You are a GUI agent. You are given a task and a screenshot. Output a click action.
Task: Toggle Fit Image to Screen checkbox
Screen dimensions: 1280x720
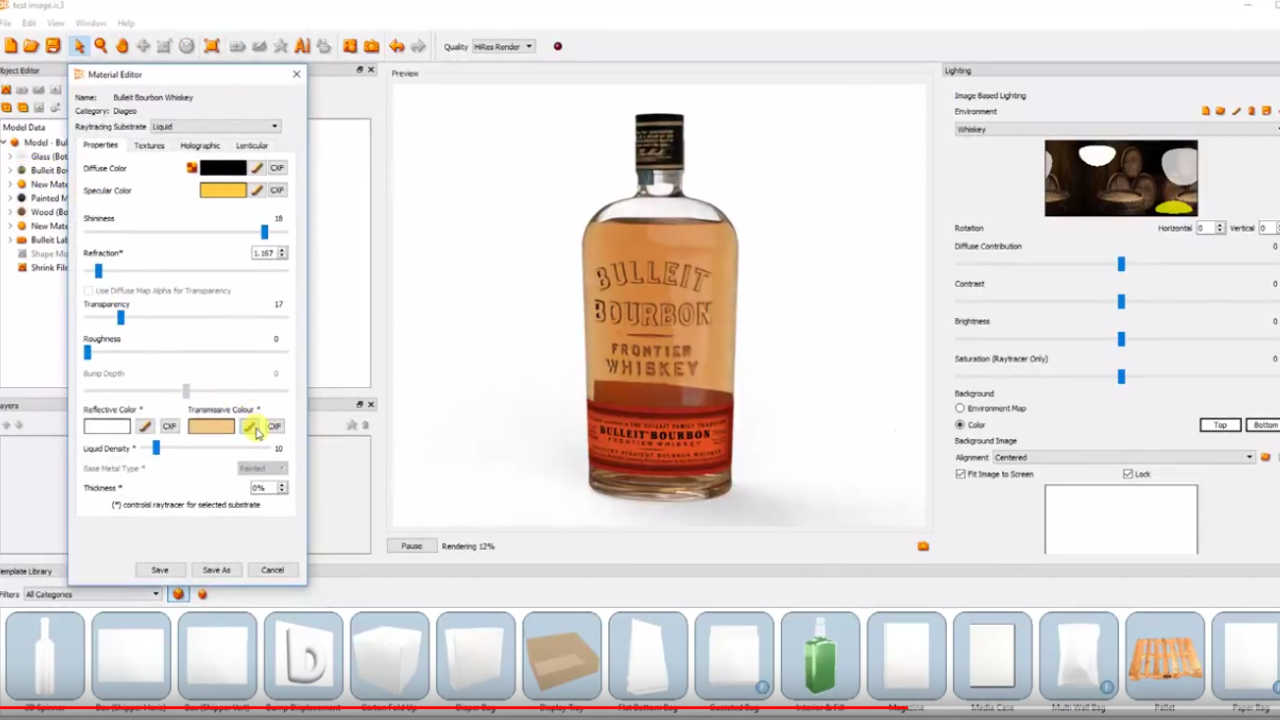coord(960,474)
